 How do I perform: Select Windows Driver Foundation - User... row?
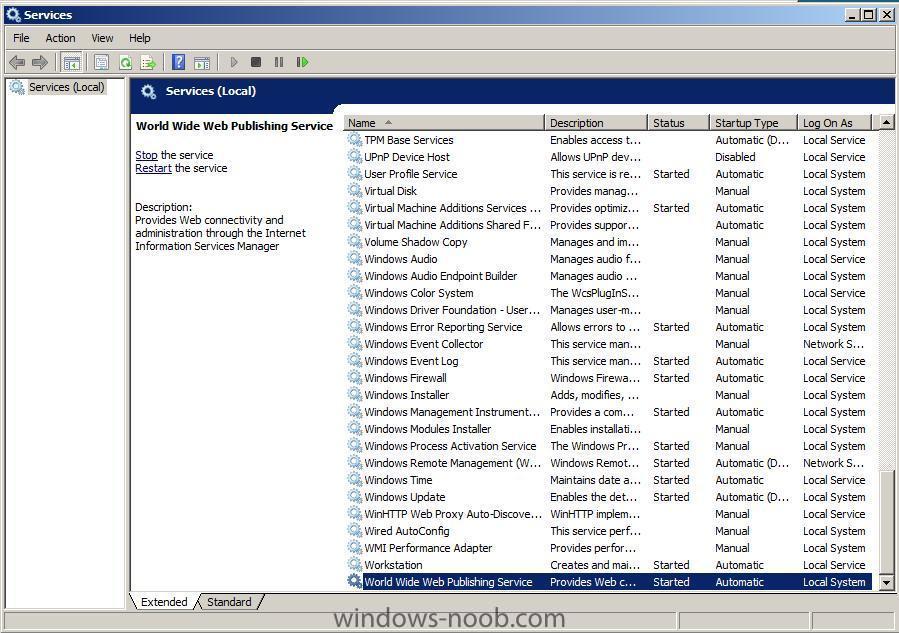pos(608,310)
